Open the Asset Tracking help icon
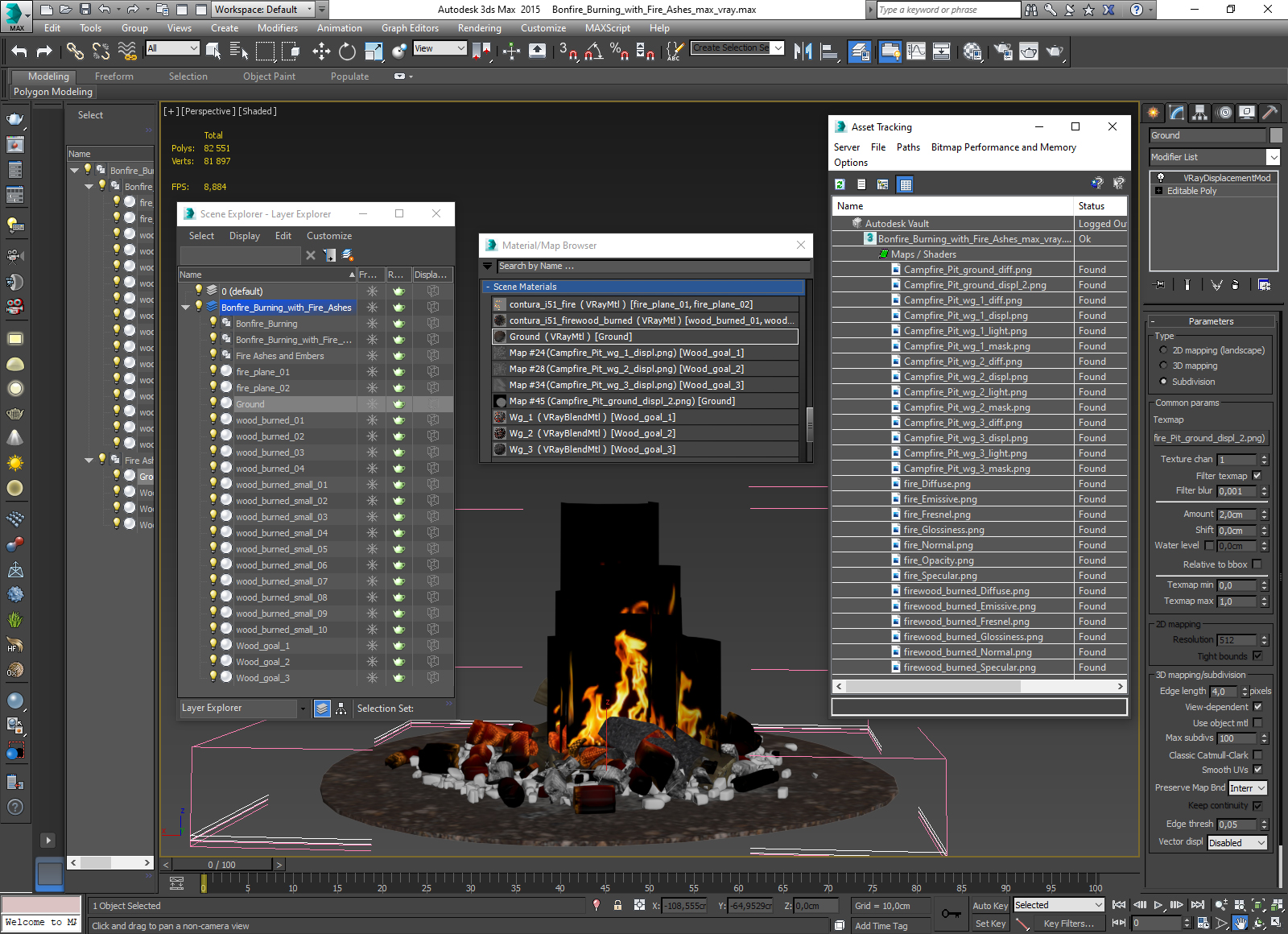 point(1096,184)
